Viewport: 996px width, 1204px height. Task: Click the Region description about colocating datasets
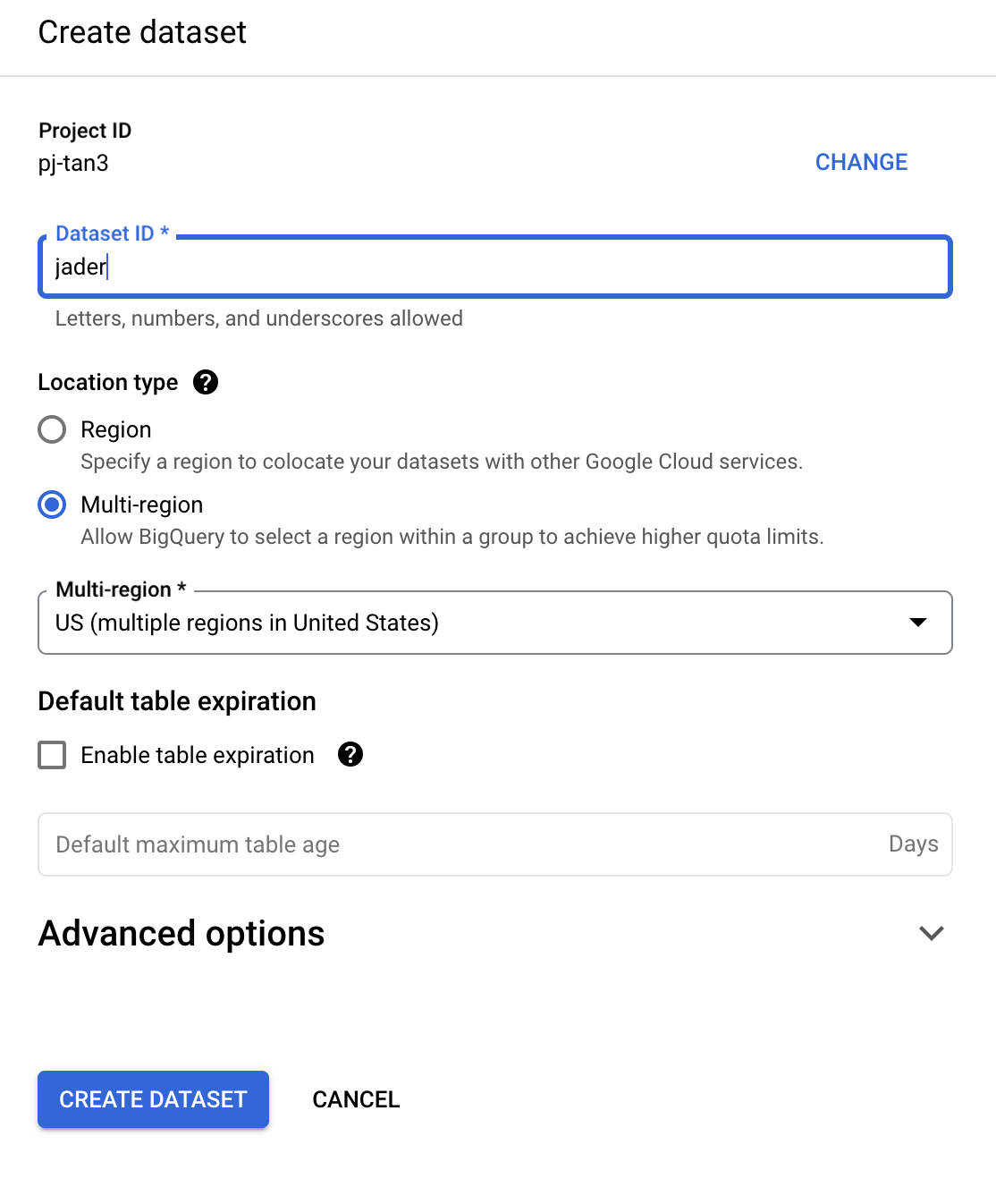(x=442, y=462)
